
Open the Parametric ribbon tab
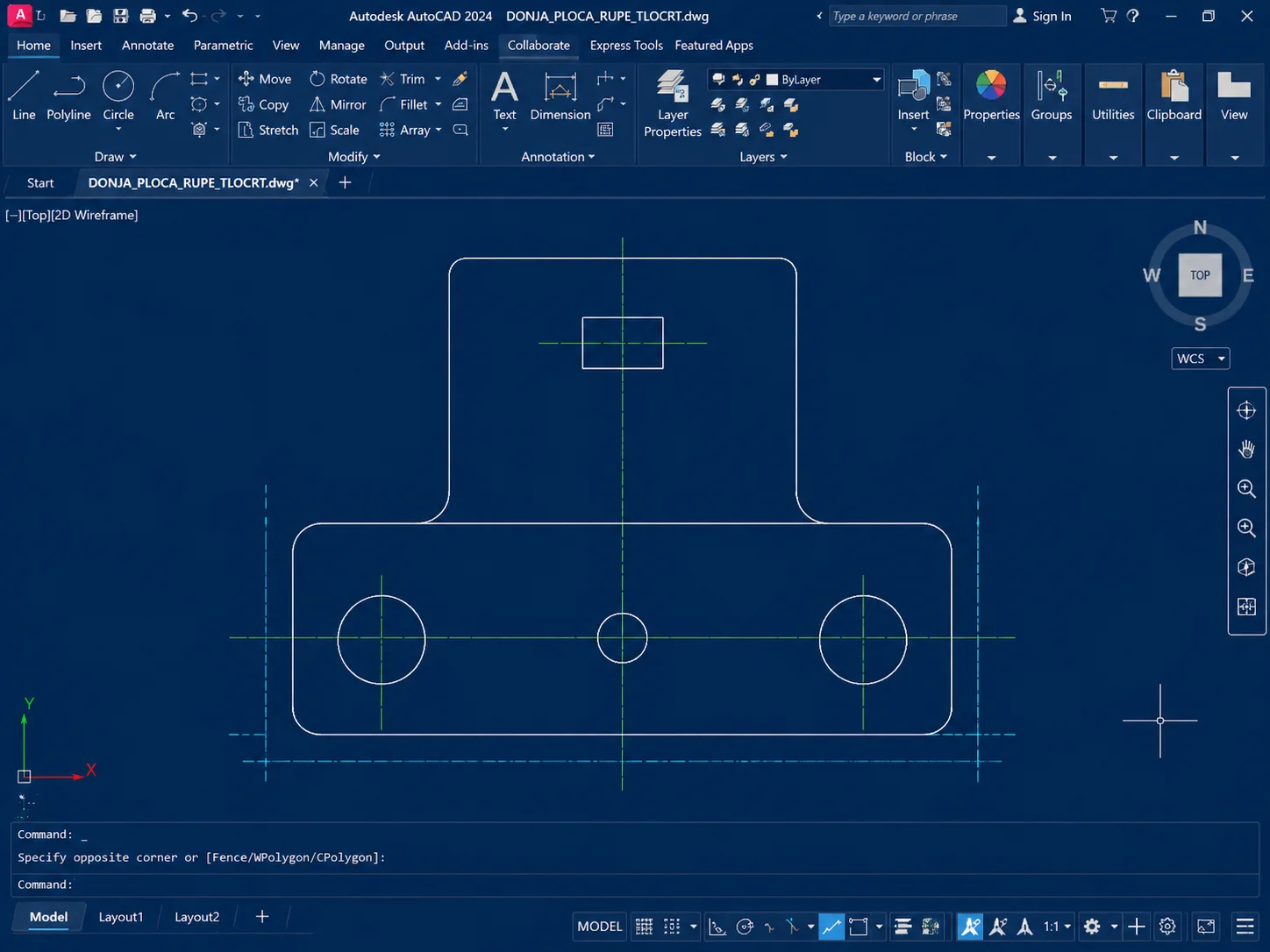point(223,46)
